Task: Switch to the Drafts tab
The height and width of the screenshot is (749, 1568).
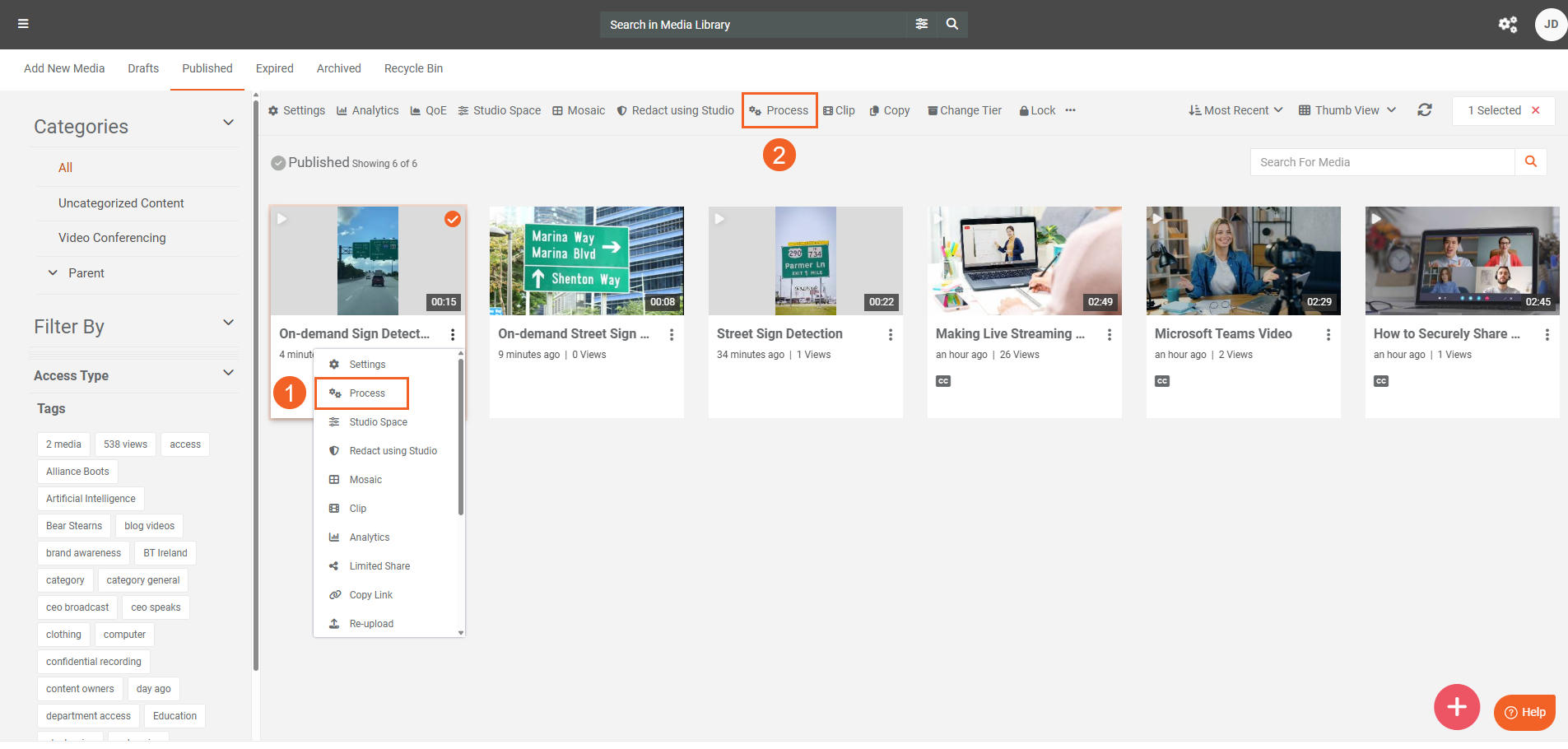Action: point(143,68)
